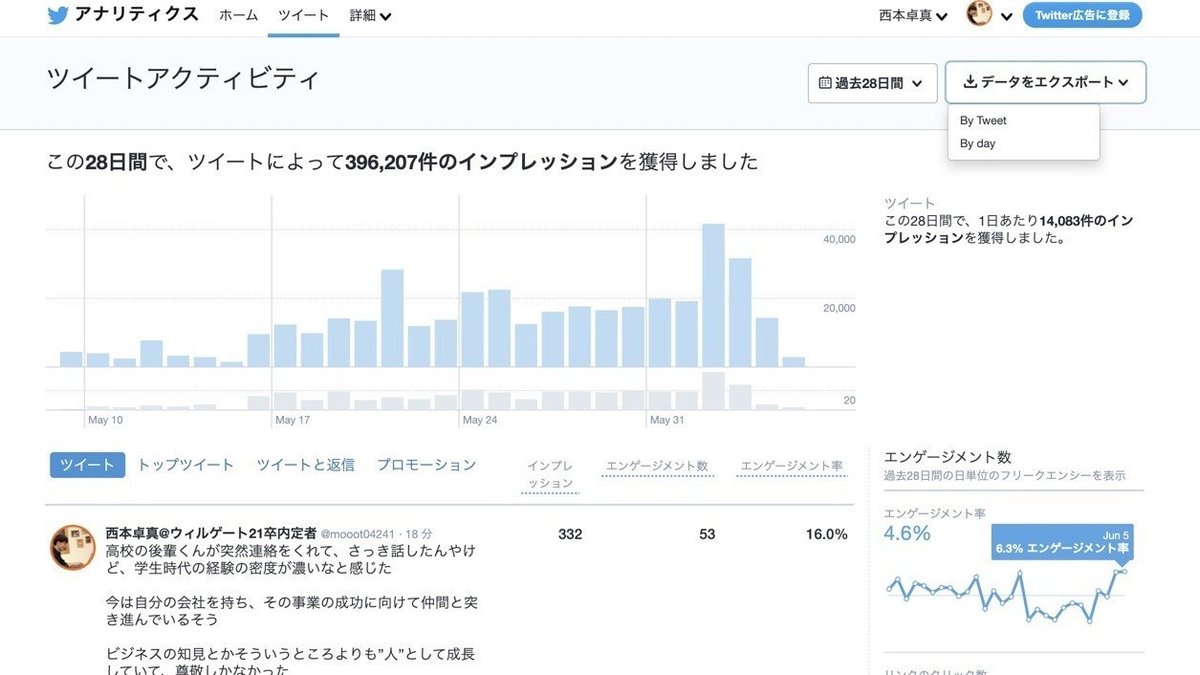This screenshot has width=1200, height=675.
Task: Click the ツイートアクティビティ page heading
Action: [185, 76]
